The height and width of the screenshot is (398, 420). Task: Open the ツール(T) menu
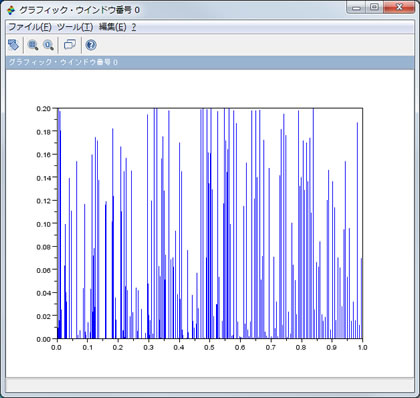coord(75,27)
